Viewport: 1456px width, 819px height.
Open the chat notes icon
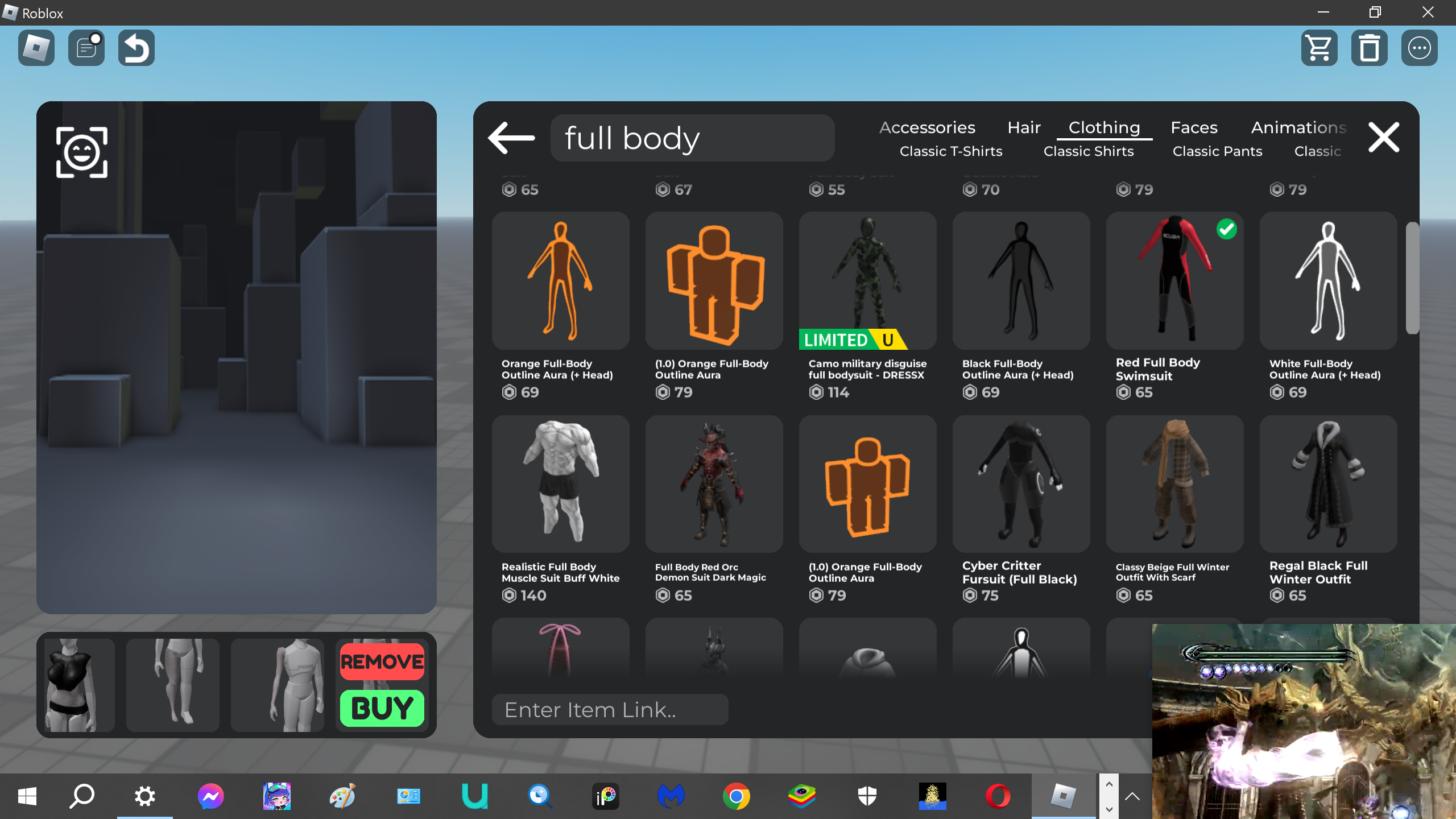(x=86, y=48)
